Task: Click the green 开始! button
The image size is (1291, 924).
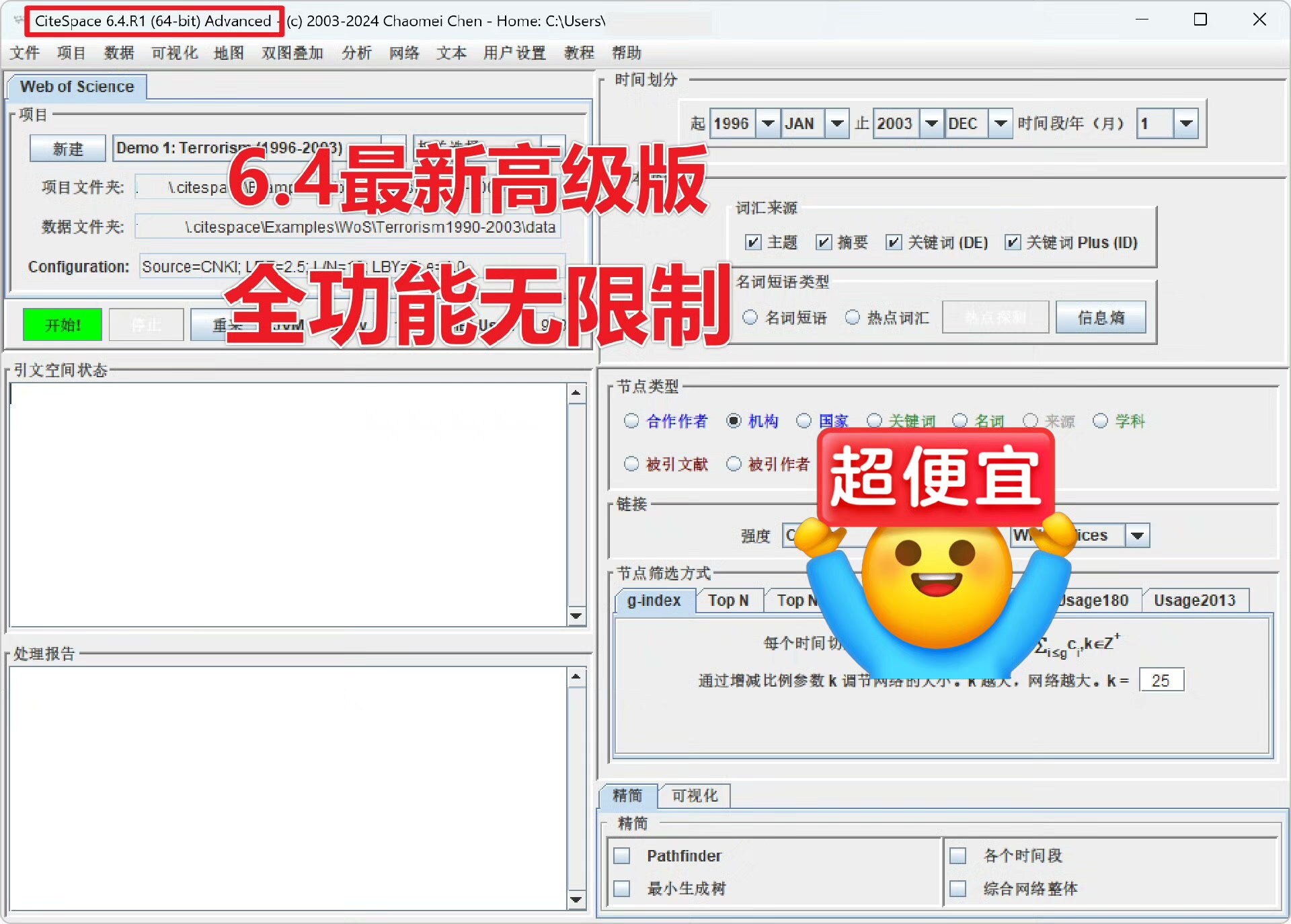Action: (x=63, y=325)
